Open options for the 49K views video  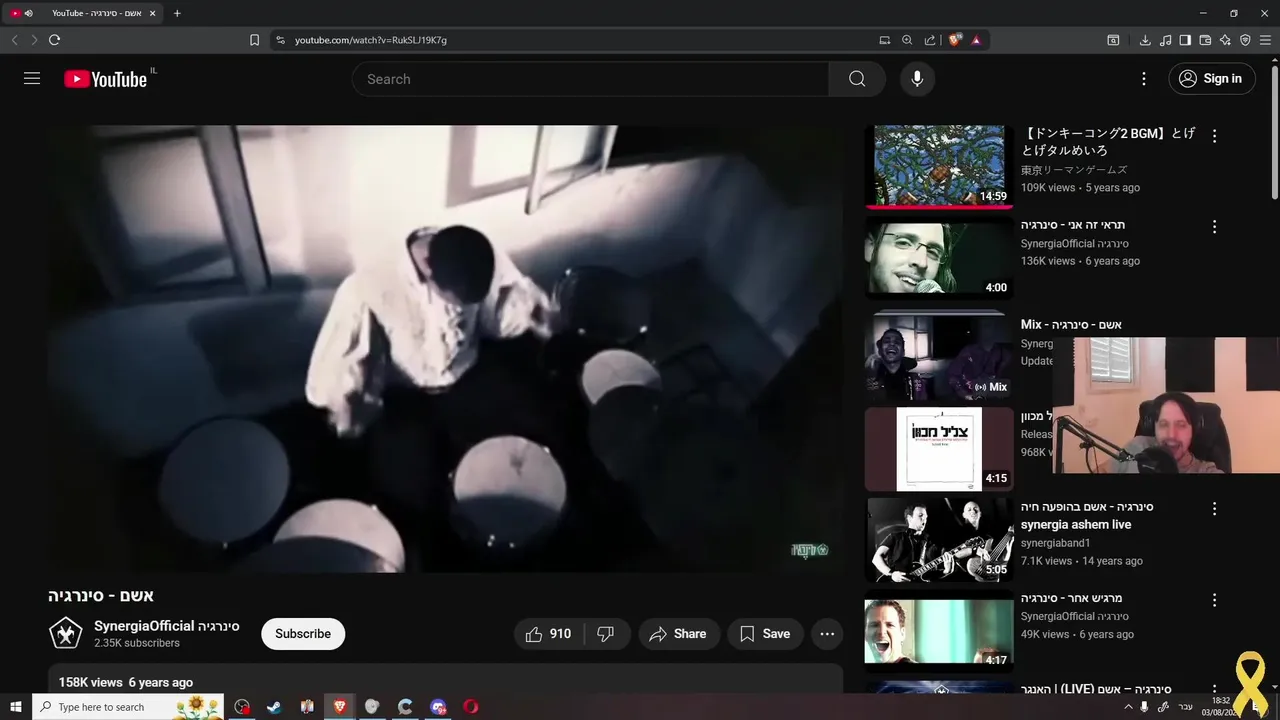(1215, 600)
